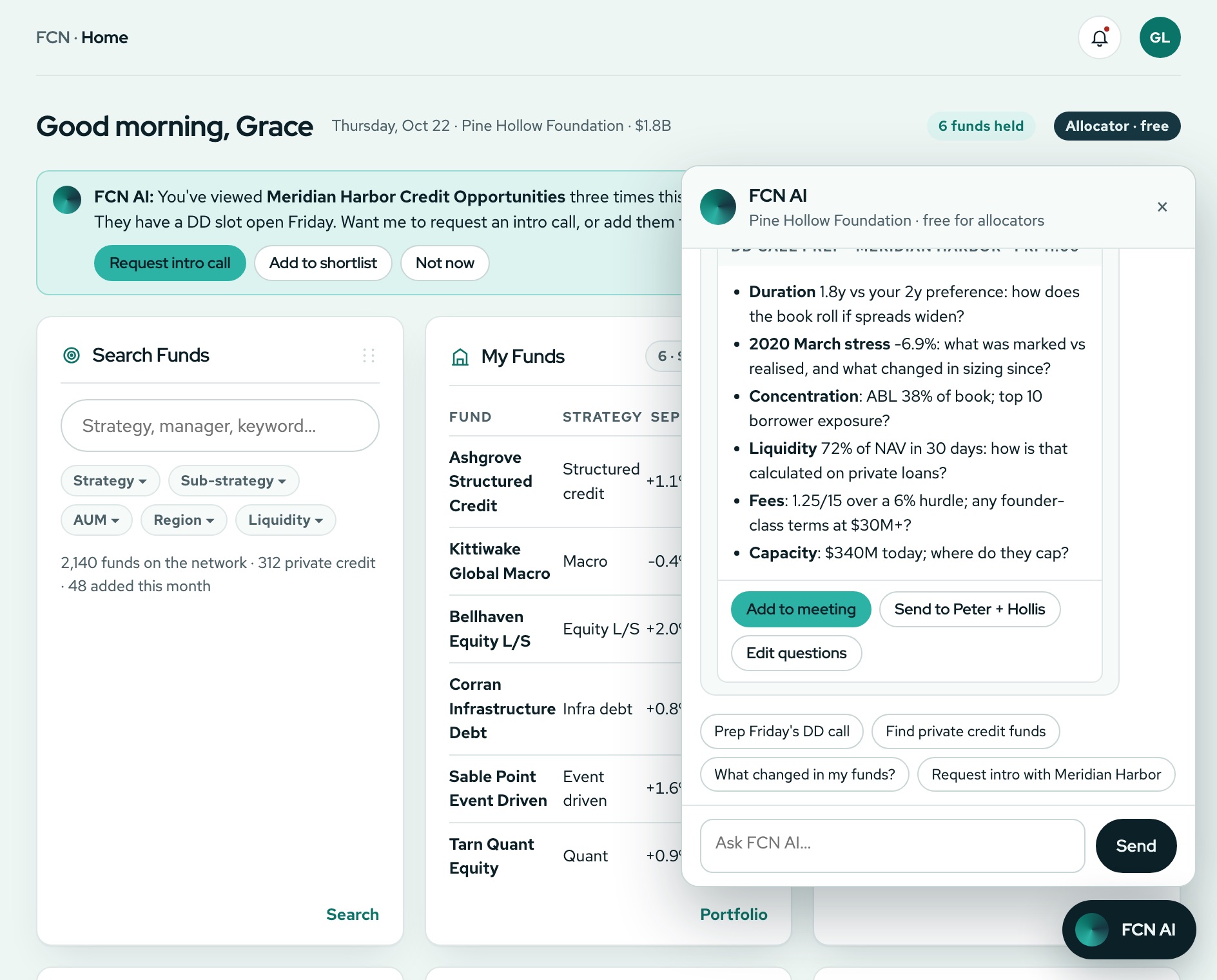Add Meridian Harbor to shortlist
Screen dimensions: 1217x980
pos(323,263)
